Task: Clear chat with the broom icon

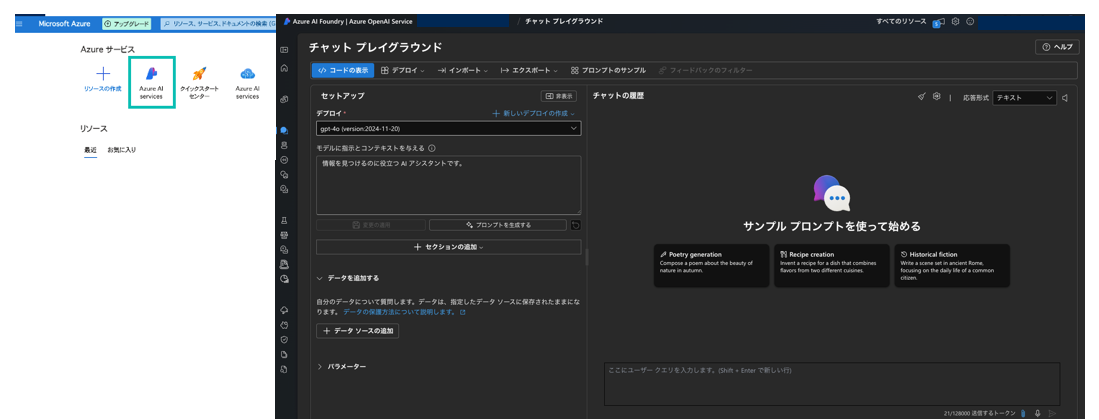Action: click(x=922, y=97)
